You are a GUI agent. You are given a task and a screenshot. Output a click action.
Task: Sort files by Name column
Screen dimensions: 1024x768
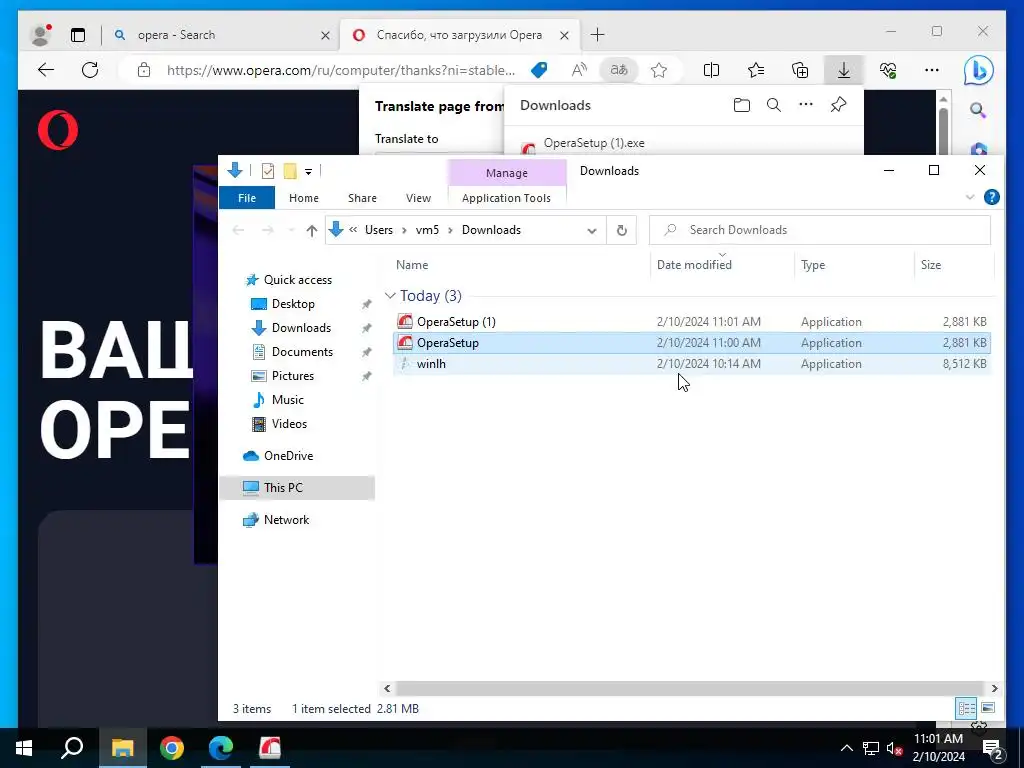pyautogui.click(x=521, y=264)
